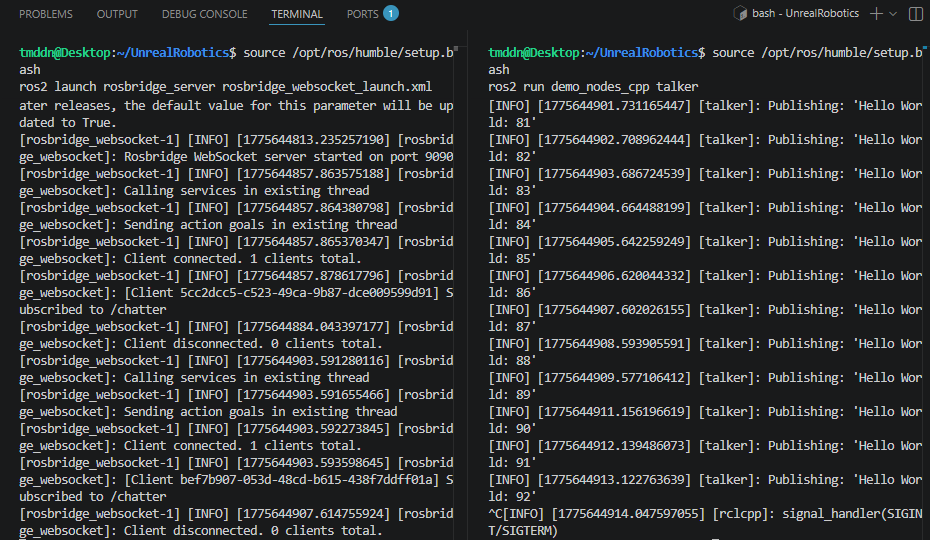Click the left pane's ~/UnrealRobotics prompt path
This screenshot has width=930, height=540.
pos(173,53)
